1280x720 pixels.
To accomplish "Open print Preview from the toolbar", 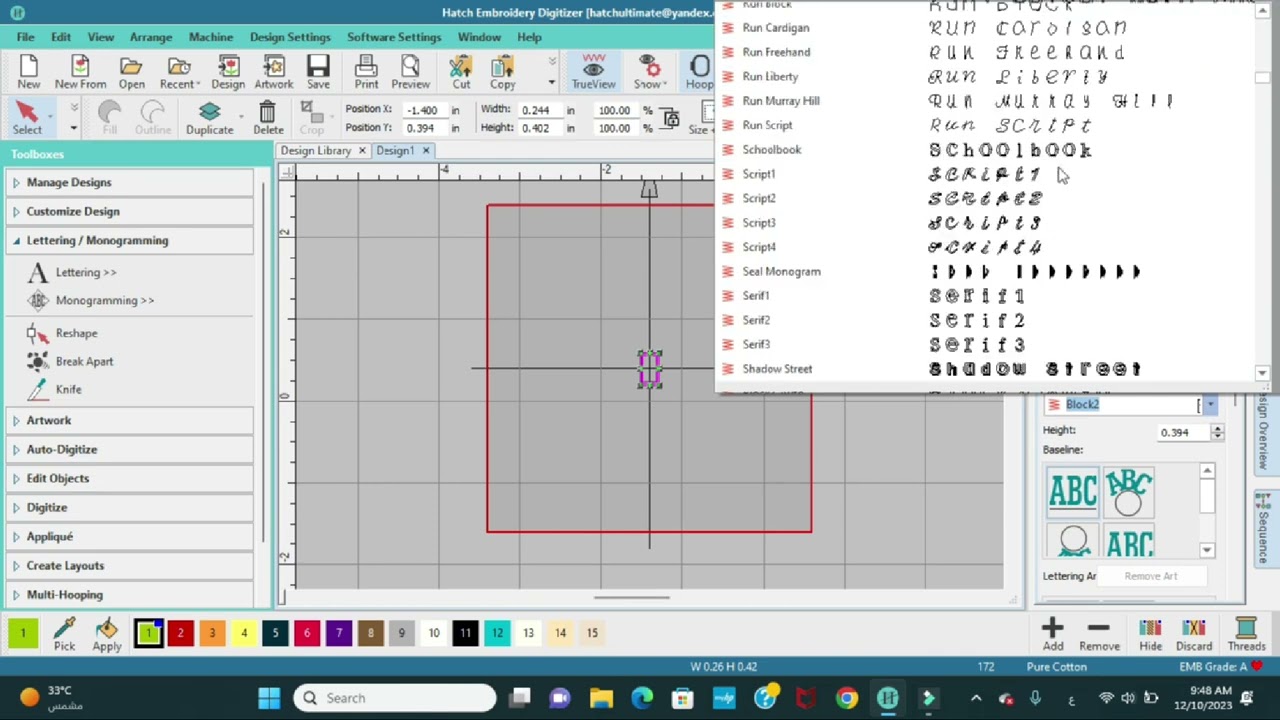I will [x=410, y=73].
